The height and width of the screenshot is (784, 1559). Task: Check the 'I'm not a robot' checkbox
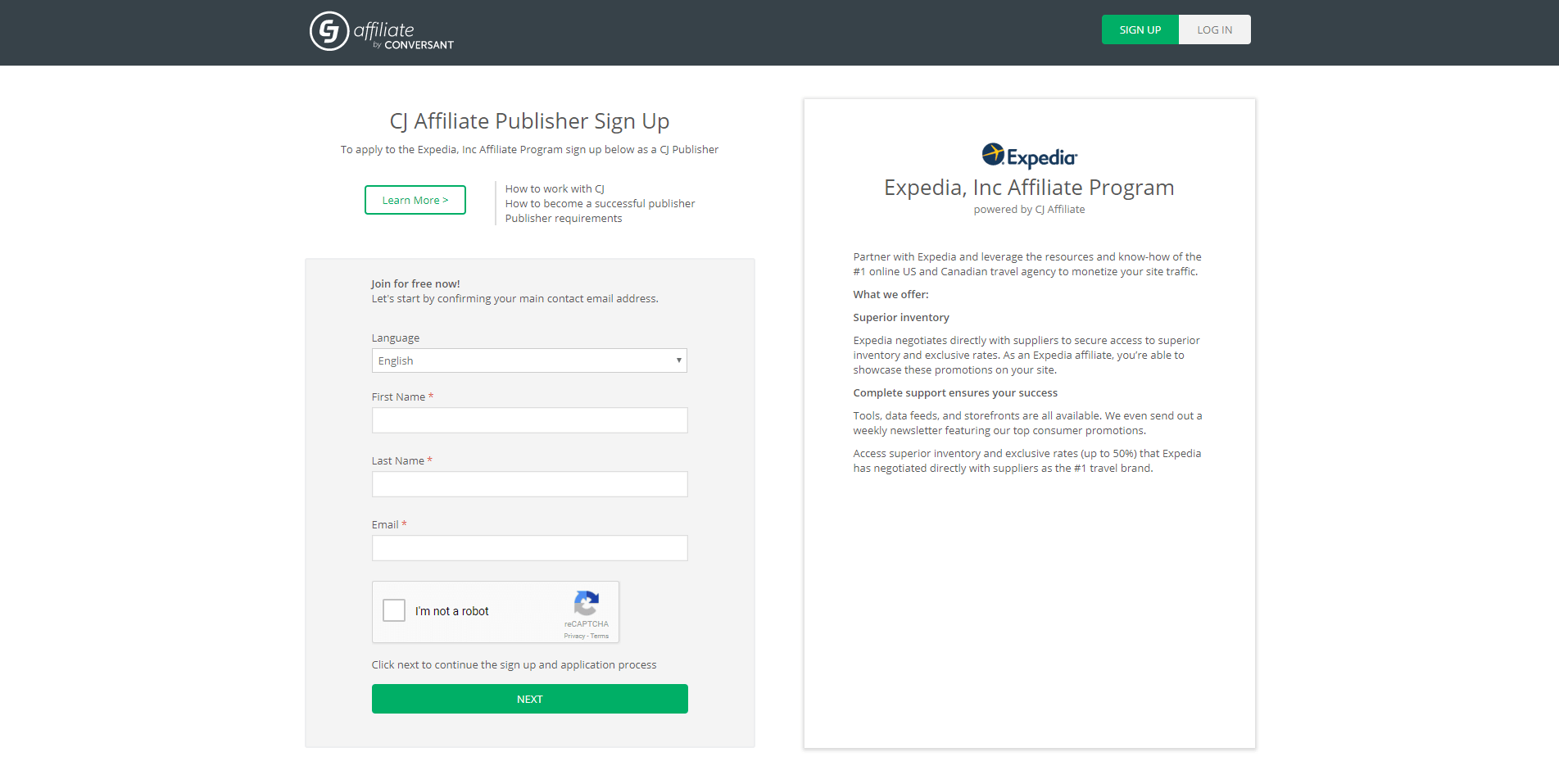coord(393,610)
